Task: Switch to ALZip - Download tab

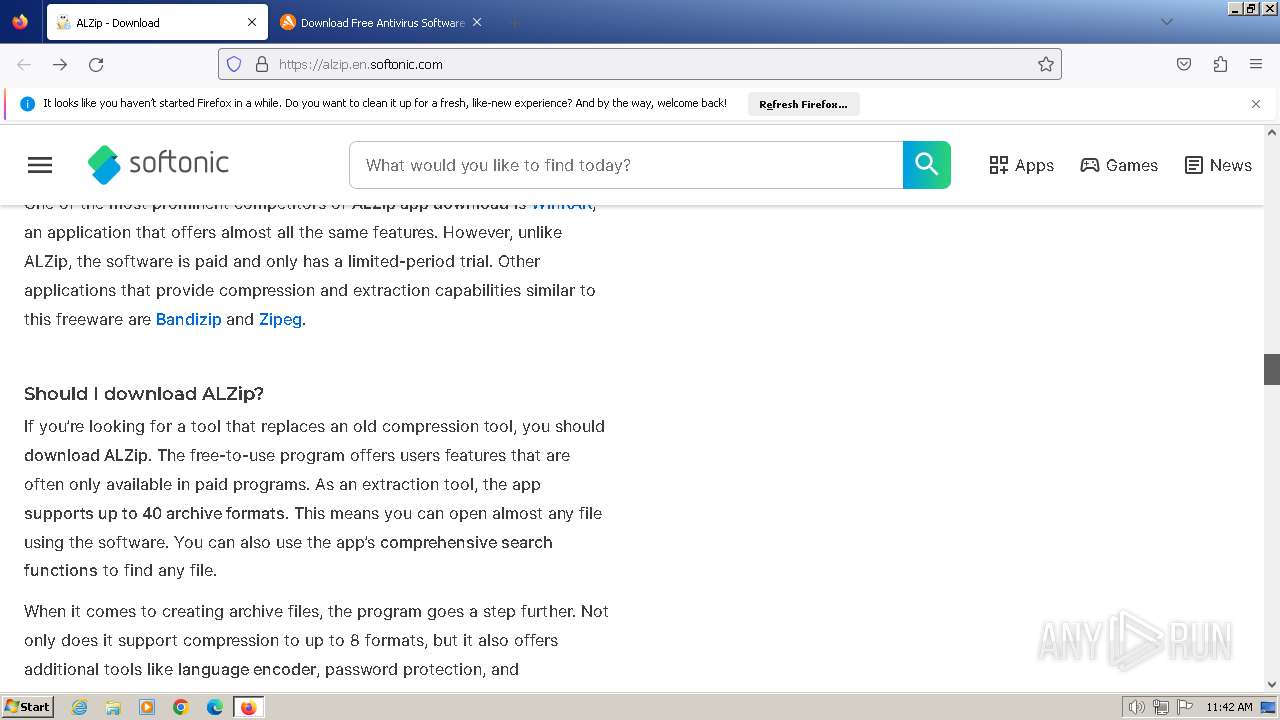Action: 156,22
